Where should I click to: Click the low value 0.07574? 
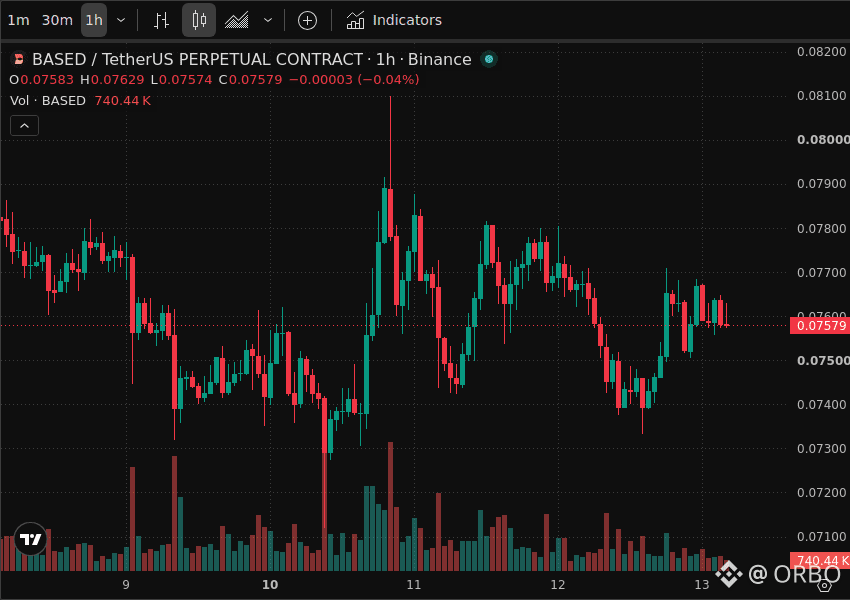coord(185,80)
